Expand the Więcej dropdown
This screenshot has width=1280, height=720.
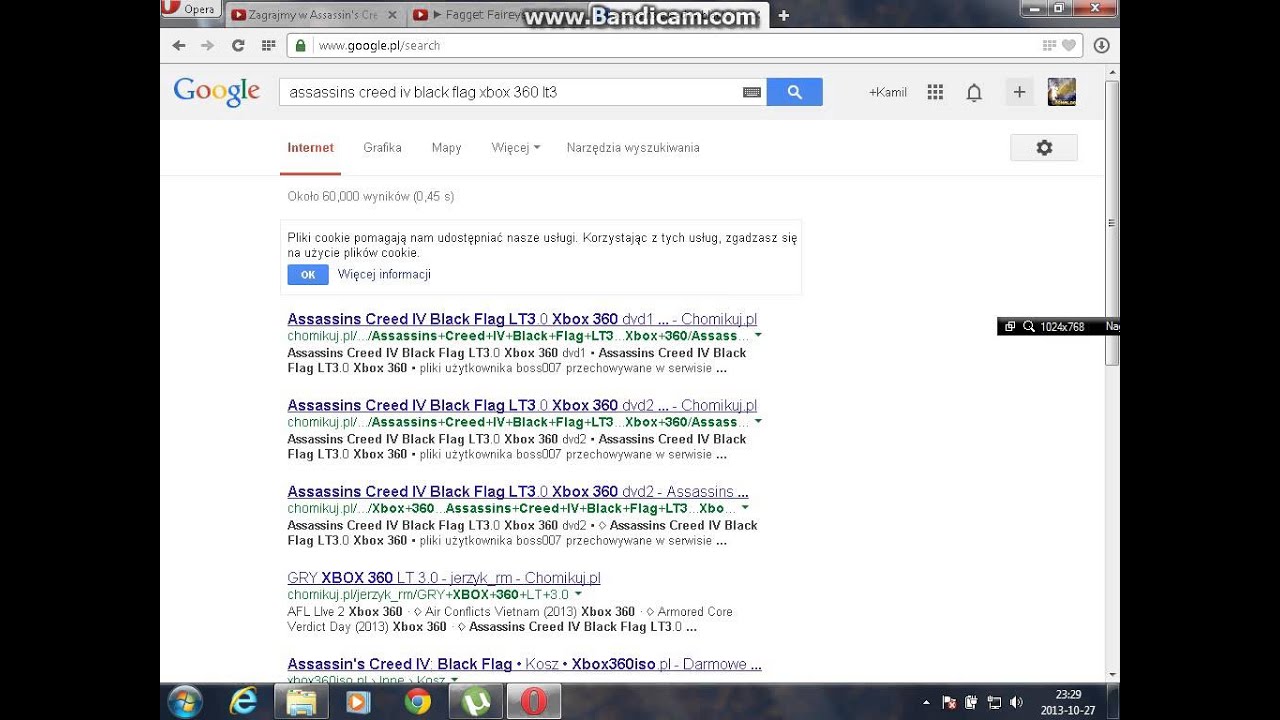[516, 148]
